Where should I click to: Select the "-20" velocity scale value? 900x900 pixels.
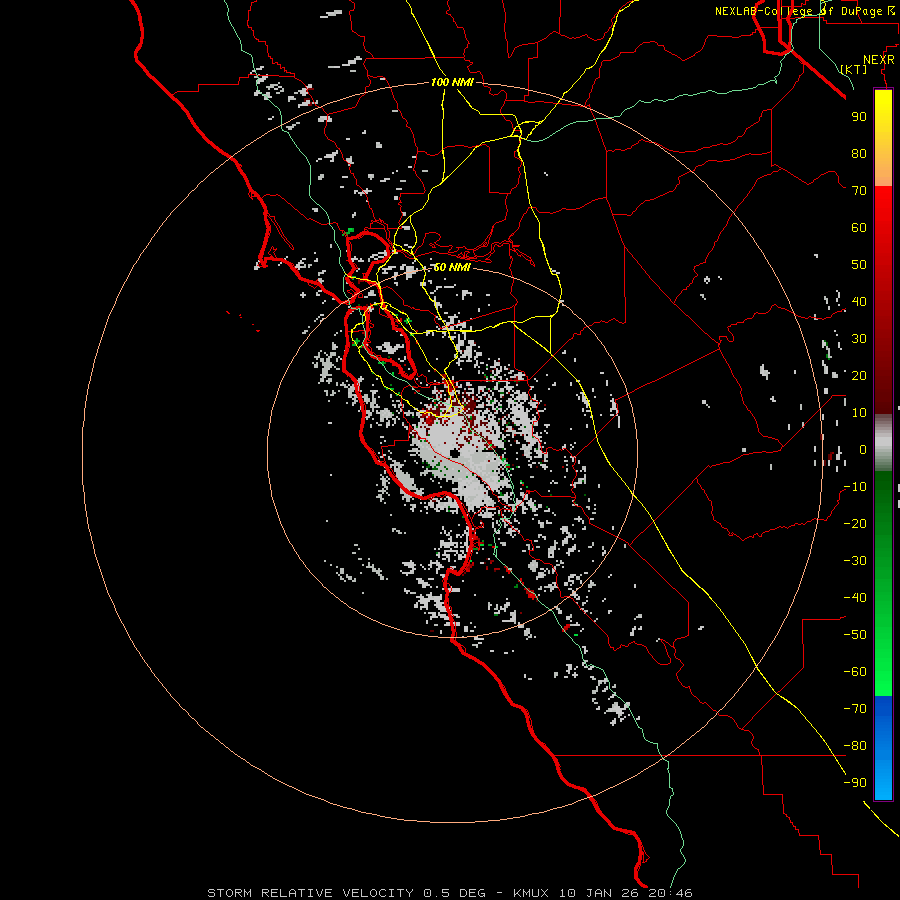tap(855, 524)
